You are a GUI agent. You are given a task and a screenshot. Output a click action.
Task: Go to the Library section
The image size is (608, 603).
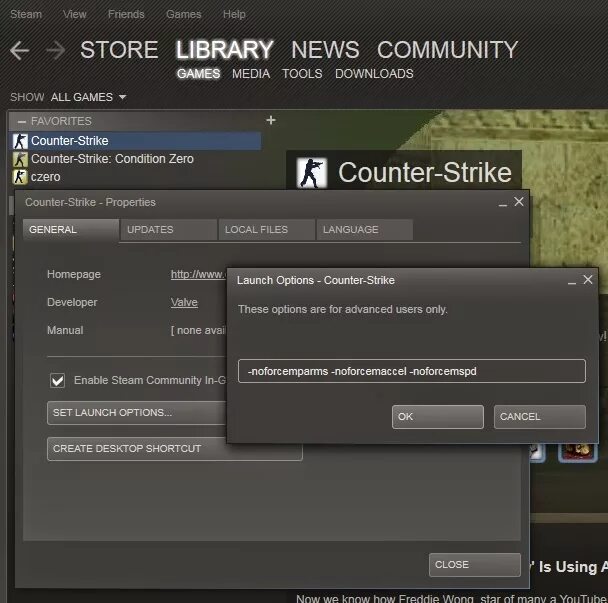[225, 50]
